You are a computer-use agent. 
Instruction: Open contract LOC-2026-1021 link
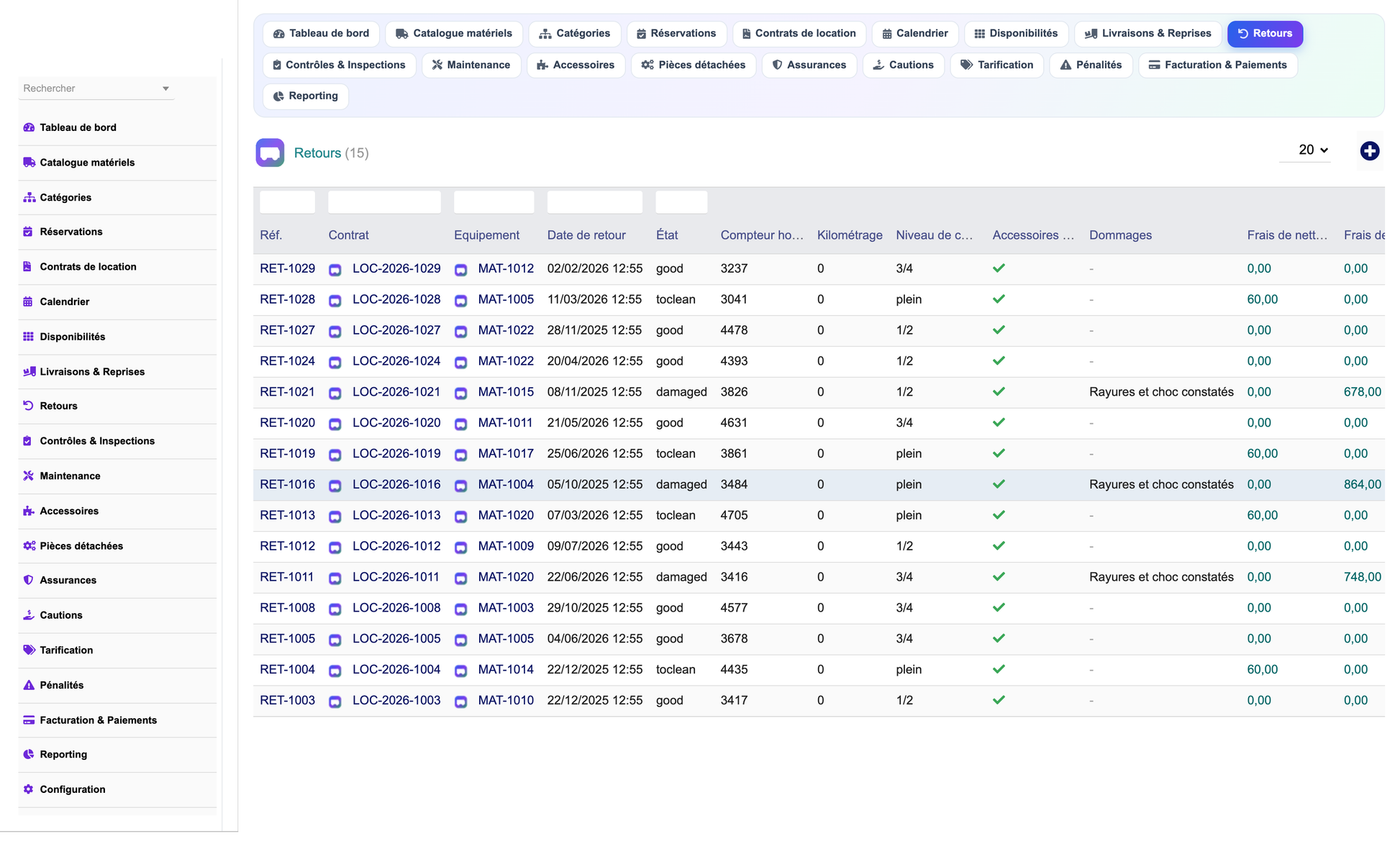(396, 392)
